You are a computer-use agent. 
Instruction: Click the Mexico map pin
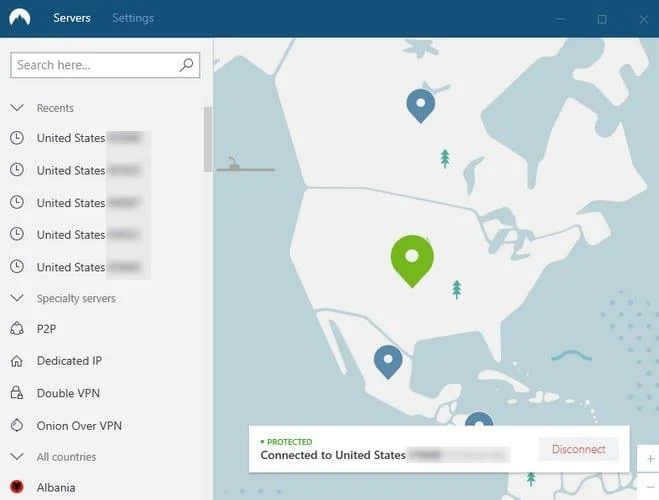point(388,362)
